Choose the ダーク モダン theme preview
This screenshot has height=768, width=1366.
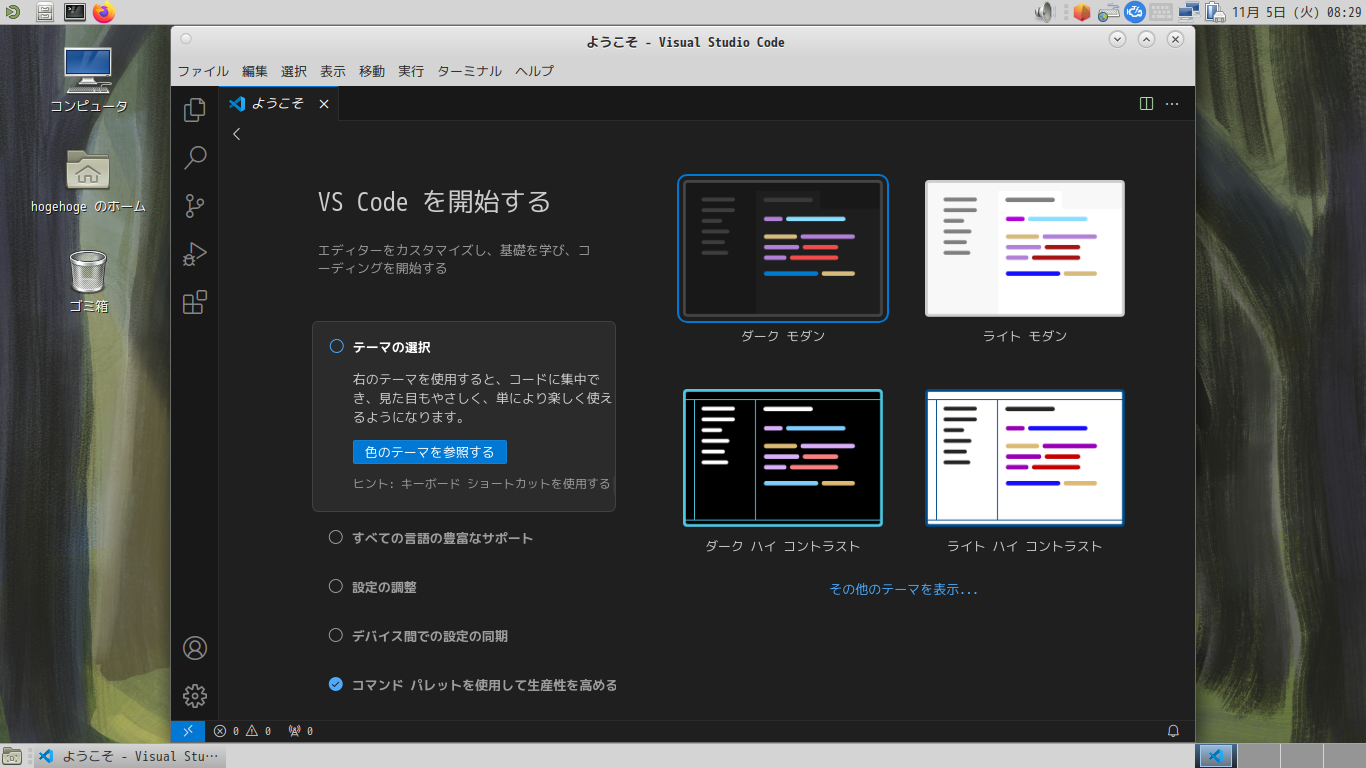783,249
